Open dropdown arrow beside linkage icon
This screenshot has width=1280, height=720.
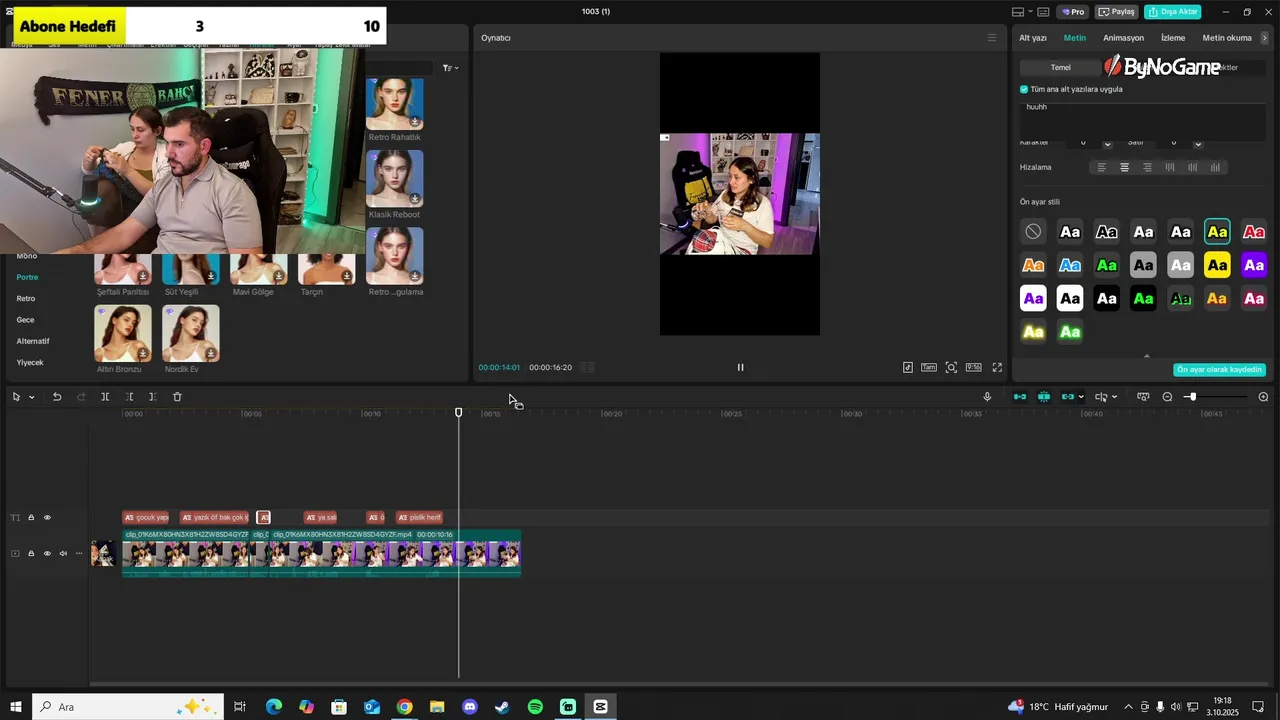[1081, 397]
